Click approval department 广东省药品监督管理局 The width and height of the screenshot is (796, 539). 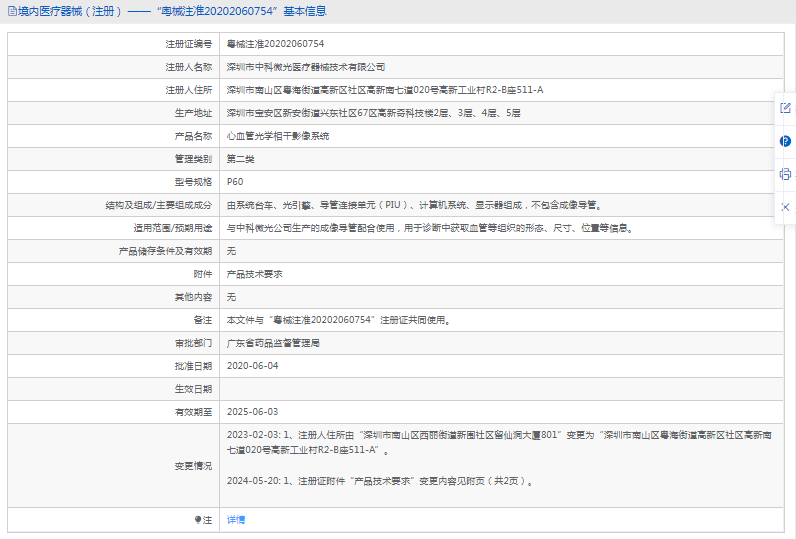[273, 343]
